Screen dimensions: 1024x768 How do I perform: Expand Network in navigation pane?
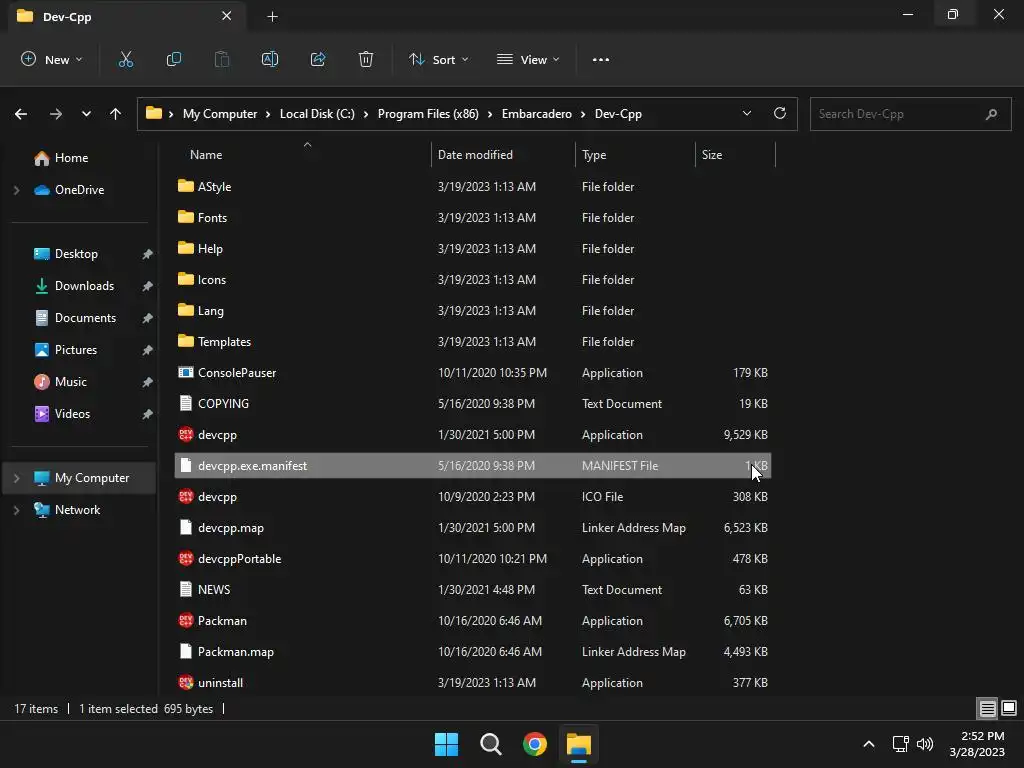point(17,510)
